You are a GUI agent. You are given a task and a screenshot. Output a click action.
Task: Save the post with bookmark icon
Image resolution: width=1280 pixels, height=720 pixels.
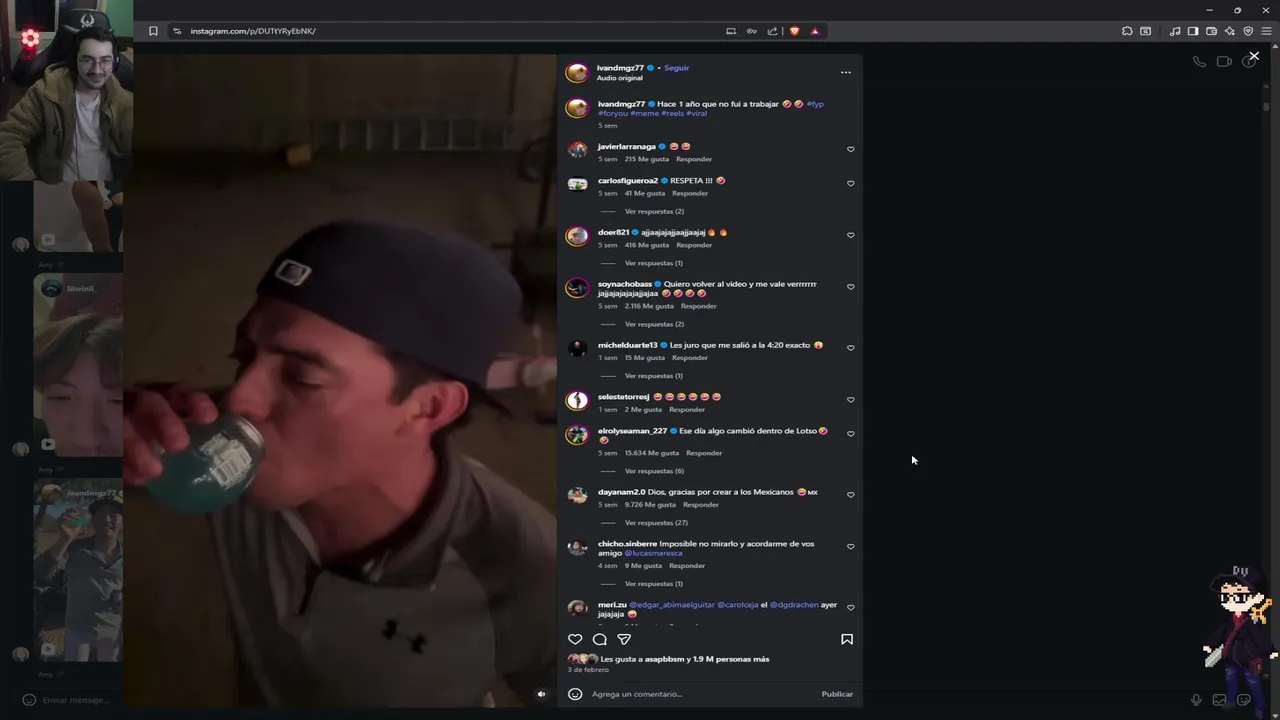tap(847, 639)
